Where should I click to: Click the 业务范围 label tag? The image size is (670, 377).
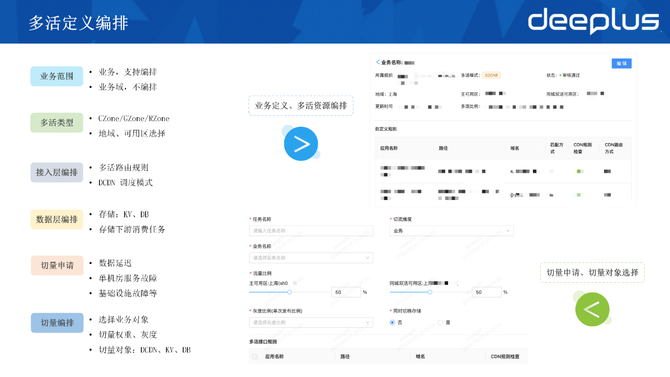click(x=56, y=76)
